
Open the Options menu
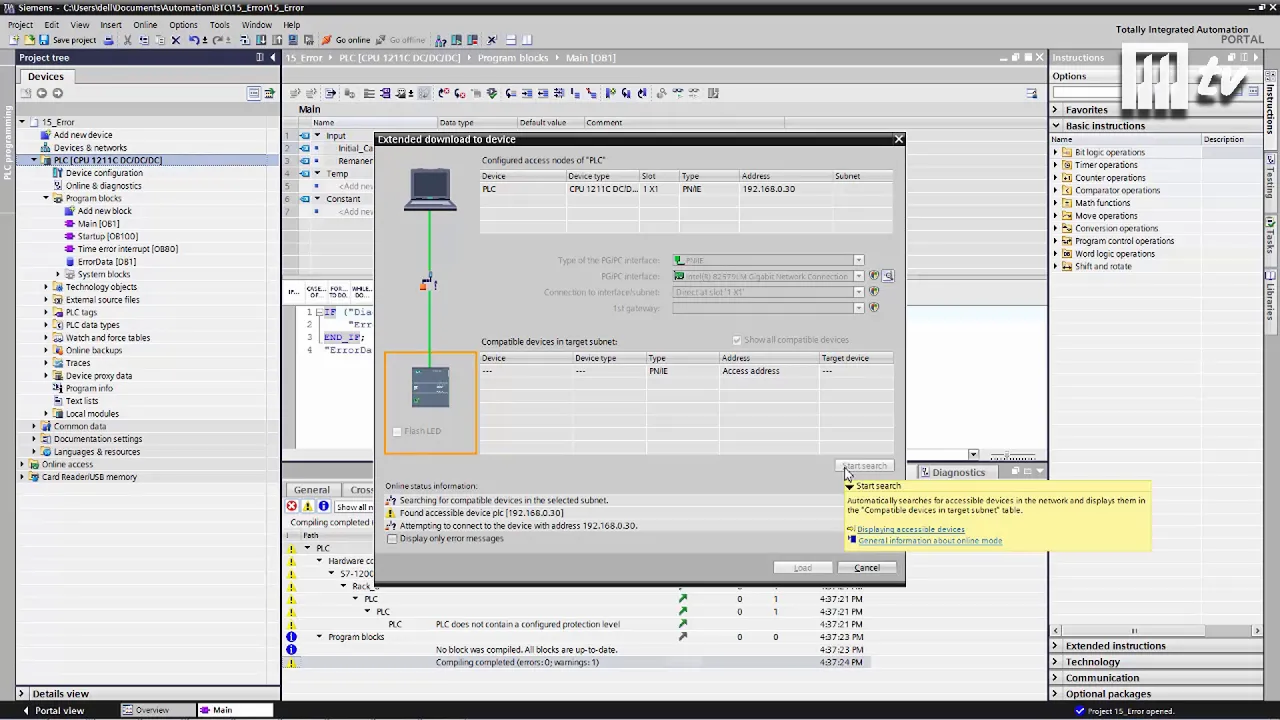(183, 25)
